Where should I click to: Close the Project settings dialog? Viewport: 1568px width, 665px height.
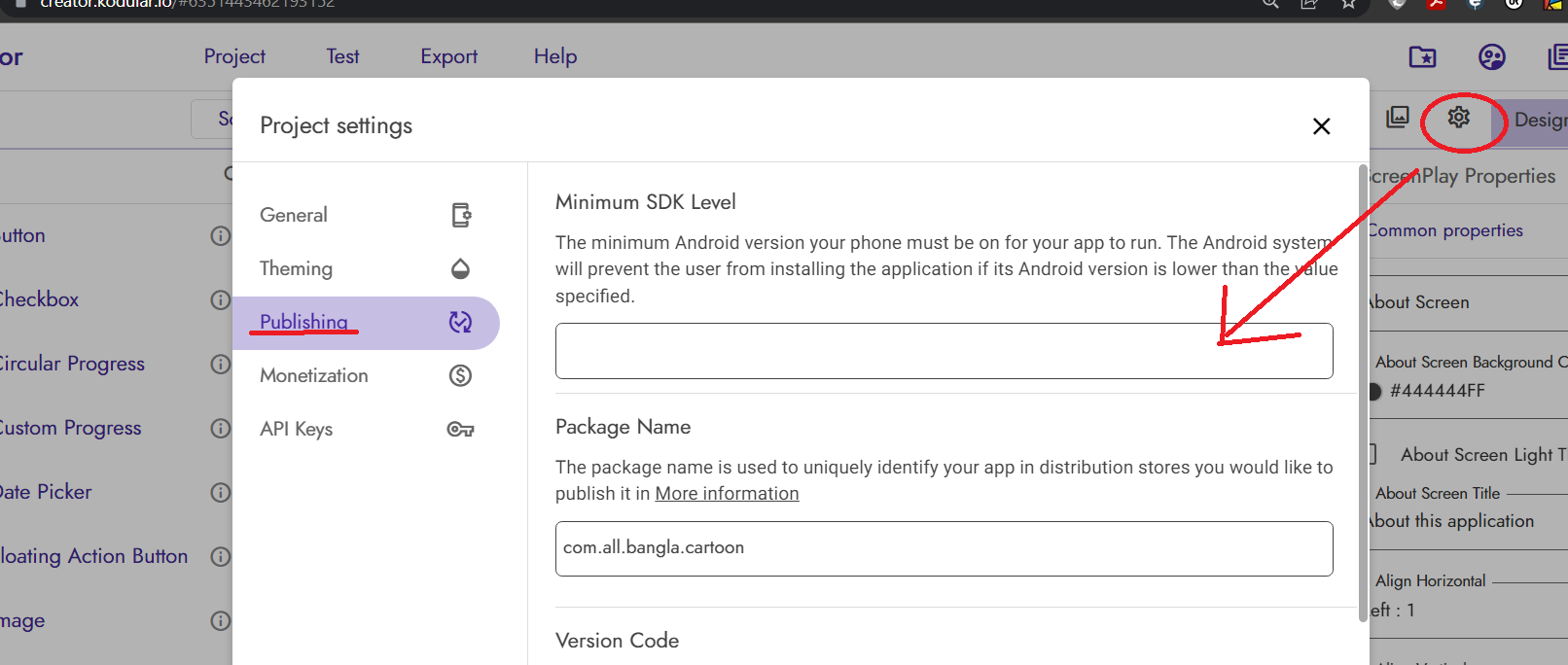1321,126
